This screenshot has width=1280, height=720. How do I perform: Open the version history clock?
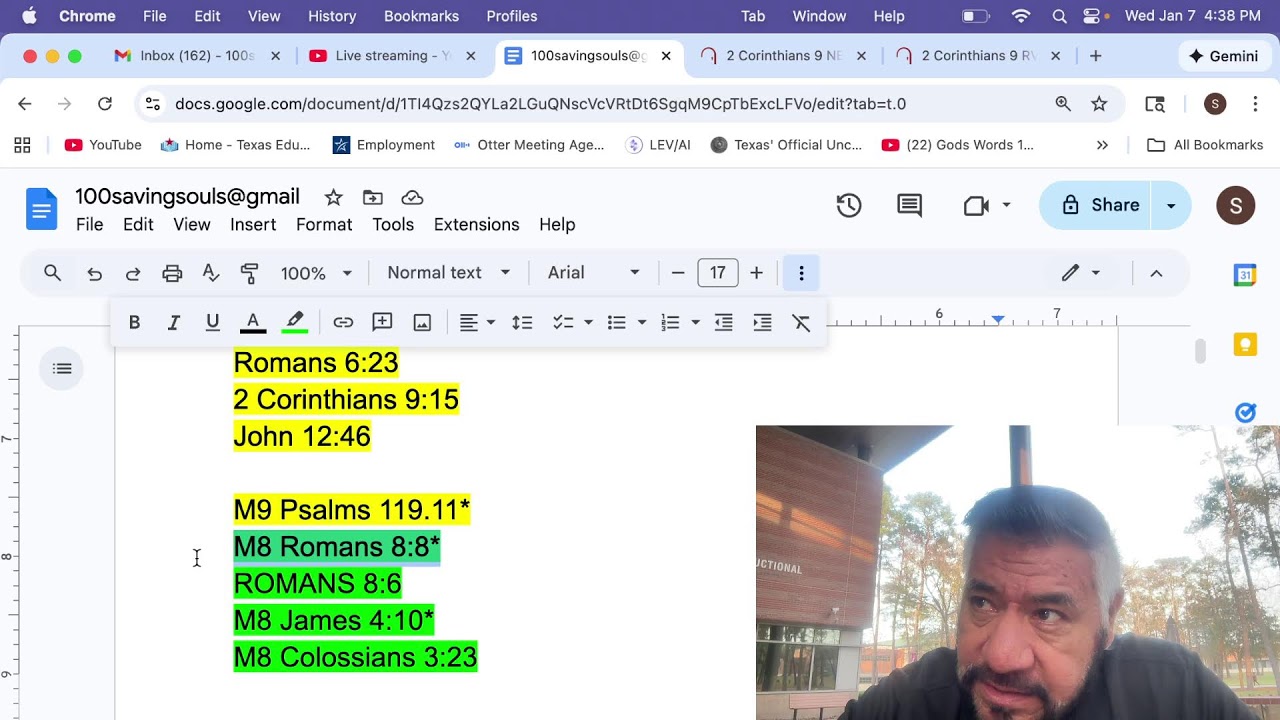[849, 206]
